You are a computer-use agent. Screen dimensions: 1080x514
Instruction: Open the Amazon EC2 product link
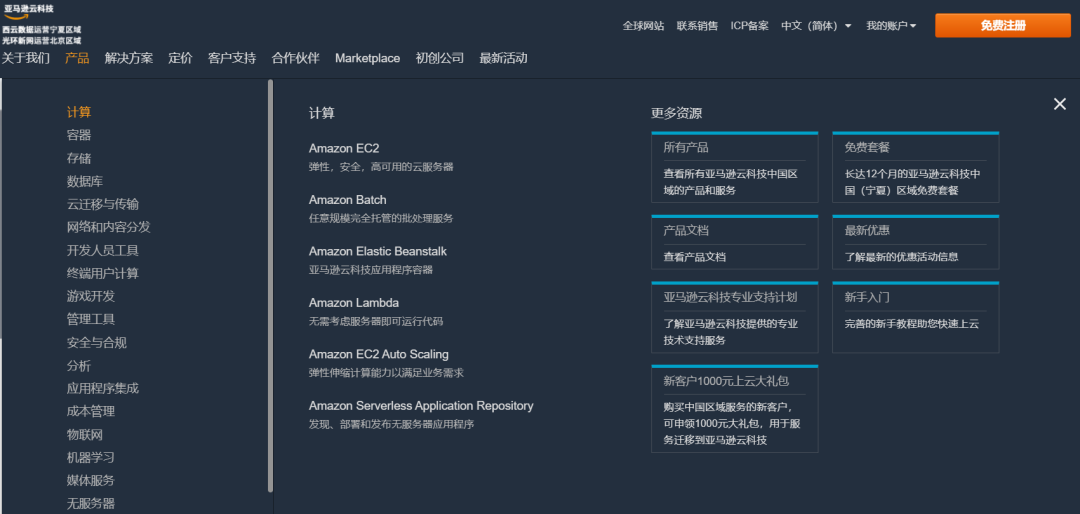(x=344, y=148)
